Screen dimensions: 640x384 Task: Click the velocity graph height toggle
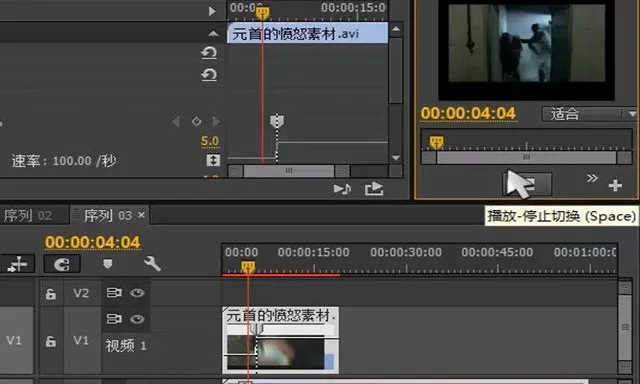[x=213, y=160]
